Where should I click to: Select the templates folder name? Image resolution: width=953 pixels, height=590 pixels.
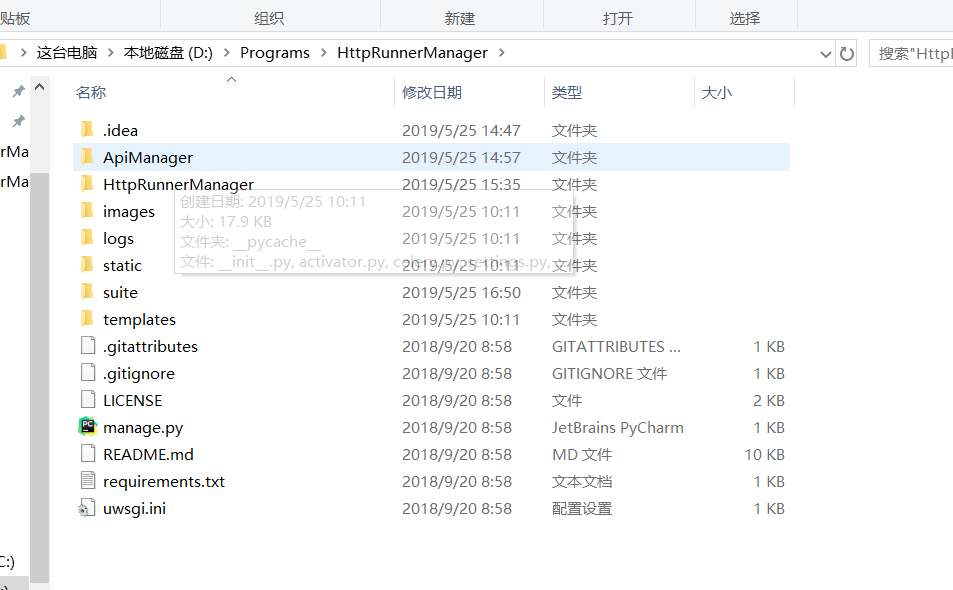click(x=139, y=320)
